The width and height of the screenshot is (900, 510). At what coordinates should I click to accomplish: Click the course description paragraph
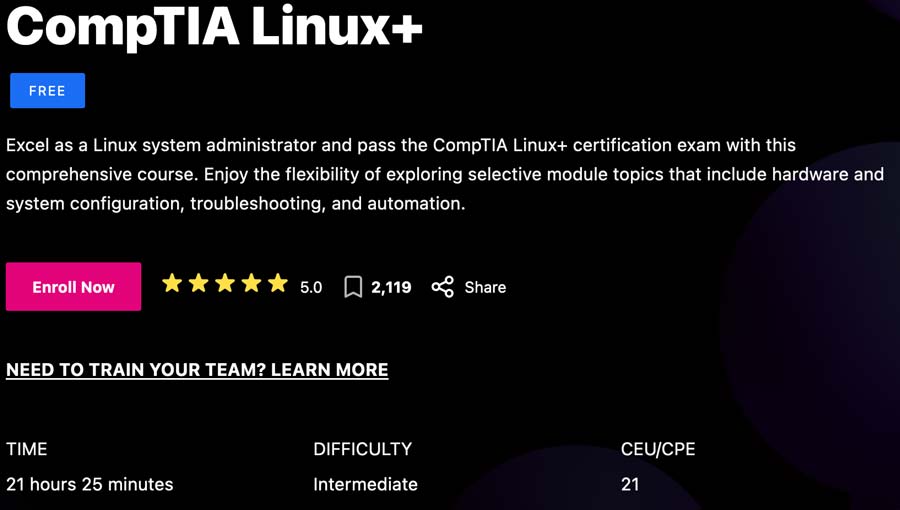click(445, 174)
